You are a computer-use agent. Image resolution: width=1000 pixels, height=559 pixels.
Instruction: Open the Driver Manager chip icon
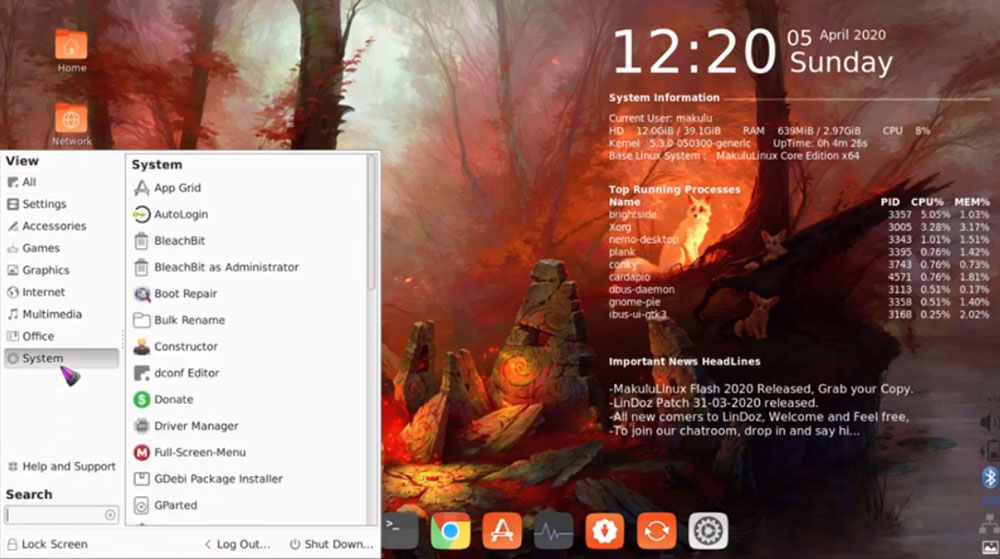click(142, 426)
